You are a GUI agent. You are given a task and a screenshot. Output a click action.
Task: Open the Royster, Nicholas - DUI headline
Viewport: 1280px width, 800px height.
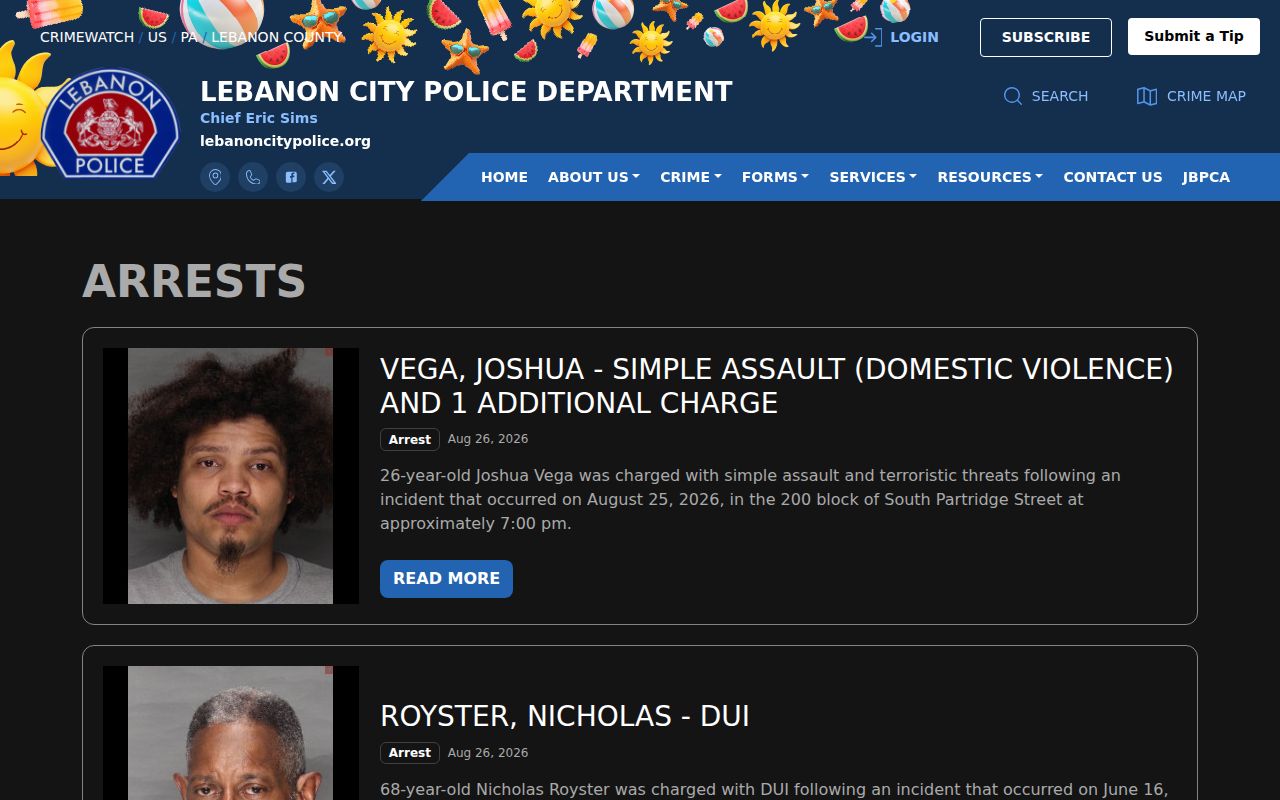click(565, 716)
